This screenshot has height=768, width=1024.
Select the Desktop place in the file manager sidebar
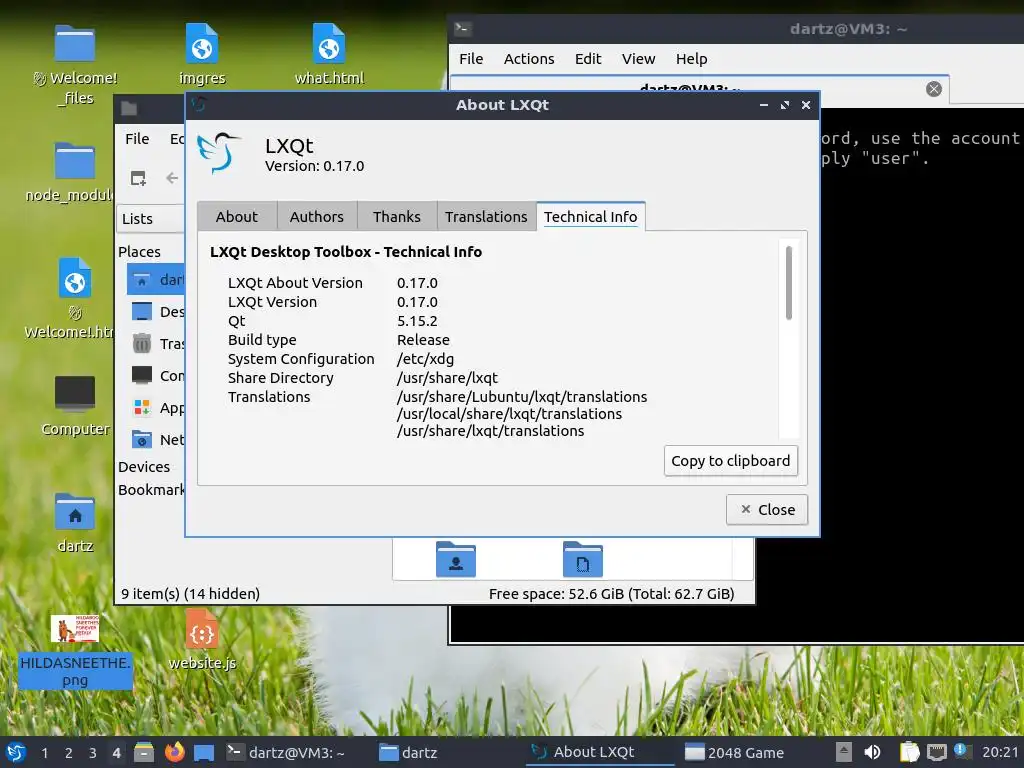pos(157,312)
